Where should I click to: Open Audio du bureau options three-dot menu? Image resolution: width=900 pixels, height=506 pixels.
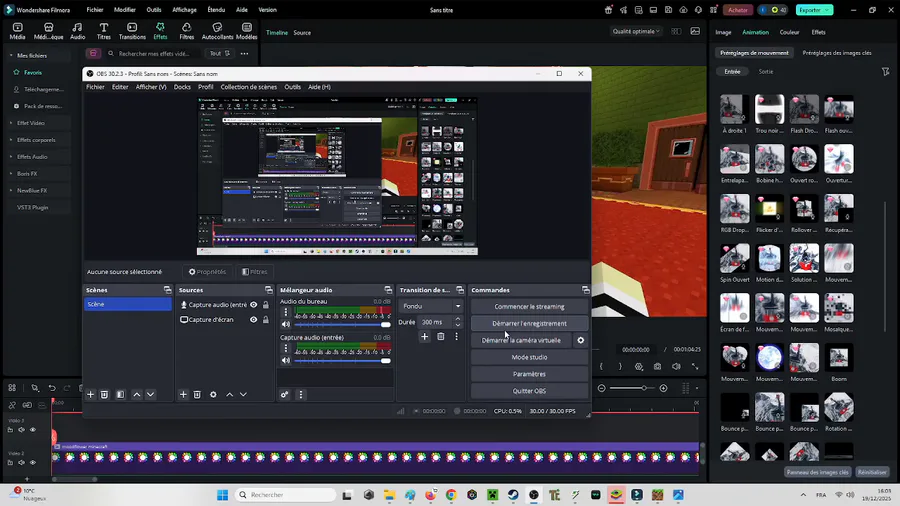pos(286,312)
